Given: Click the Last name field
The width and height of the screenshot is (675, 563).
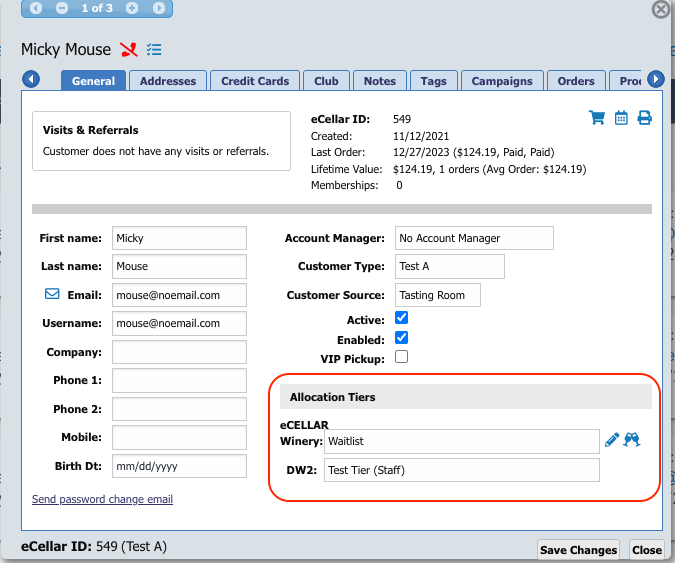Looking at the screenshot, I should [x=179, y=266].
